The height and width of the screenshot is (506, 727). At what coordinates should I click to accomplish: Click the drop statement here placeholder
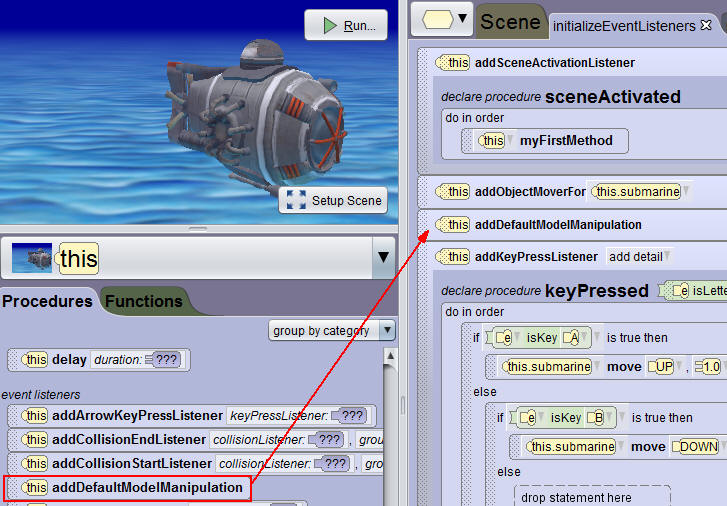point(592,496)
